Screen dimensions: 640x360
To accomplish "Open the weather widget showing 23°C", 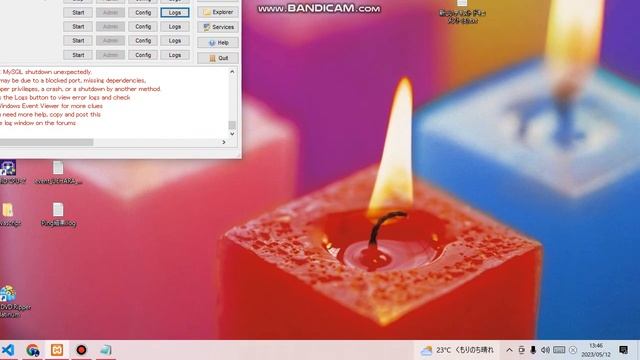I will [457, 350].
